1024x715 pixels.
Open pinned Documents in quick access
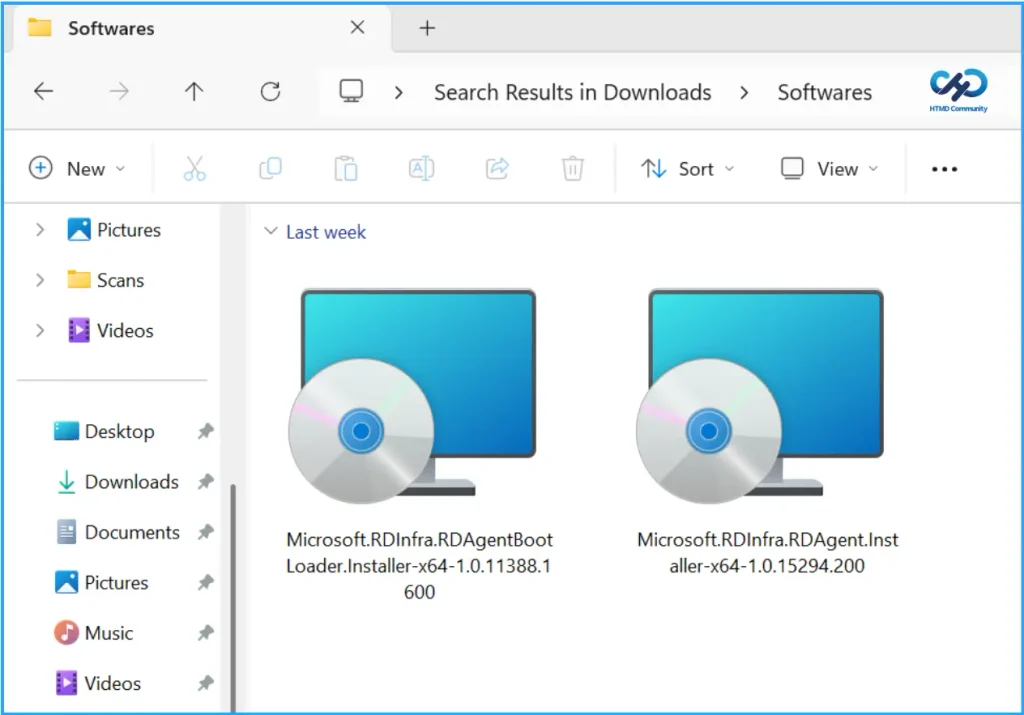(118, 532)
